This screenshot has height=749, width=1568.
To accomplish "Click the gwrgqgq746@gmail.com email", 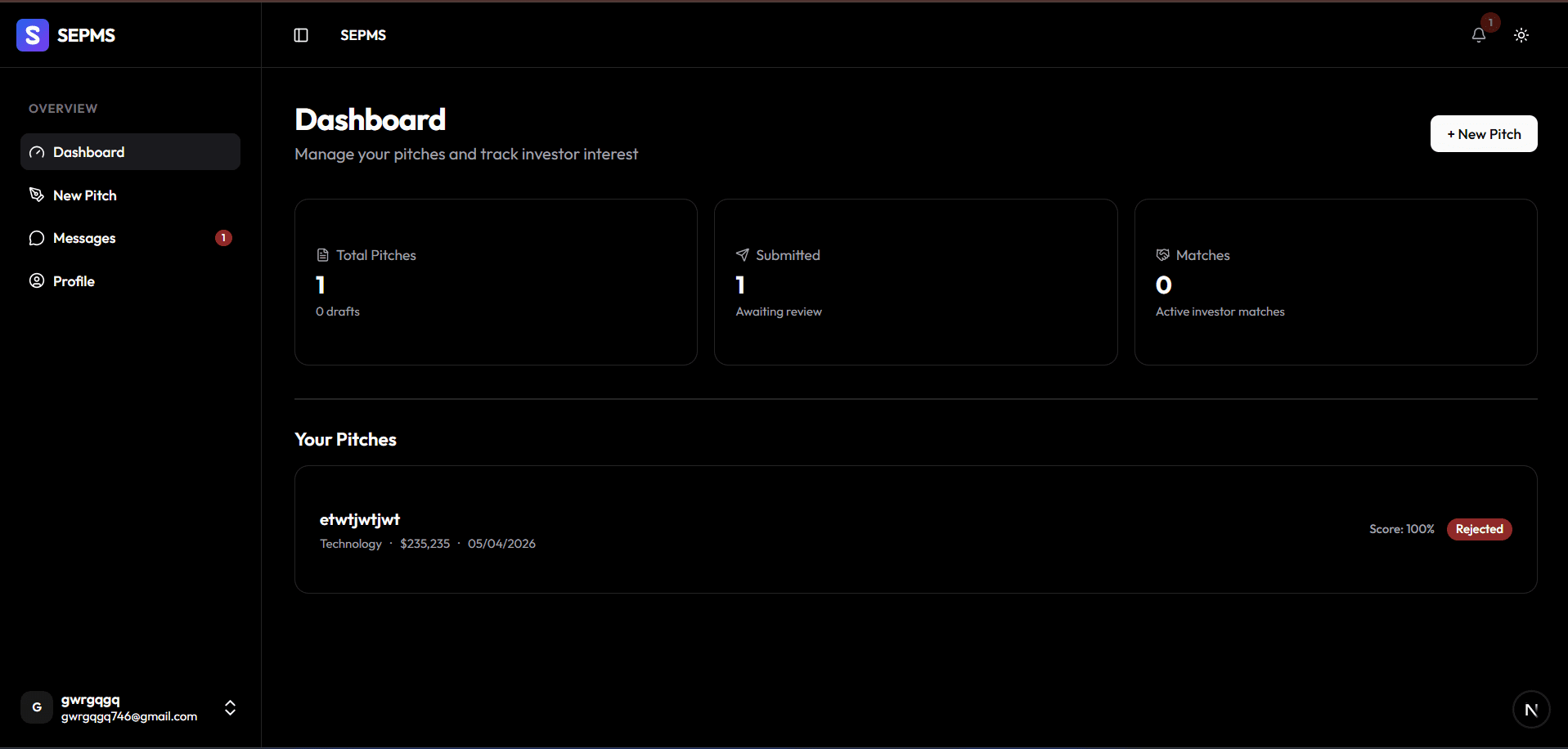I will (x=129, y=716).
